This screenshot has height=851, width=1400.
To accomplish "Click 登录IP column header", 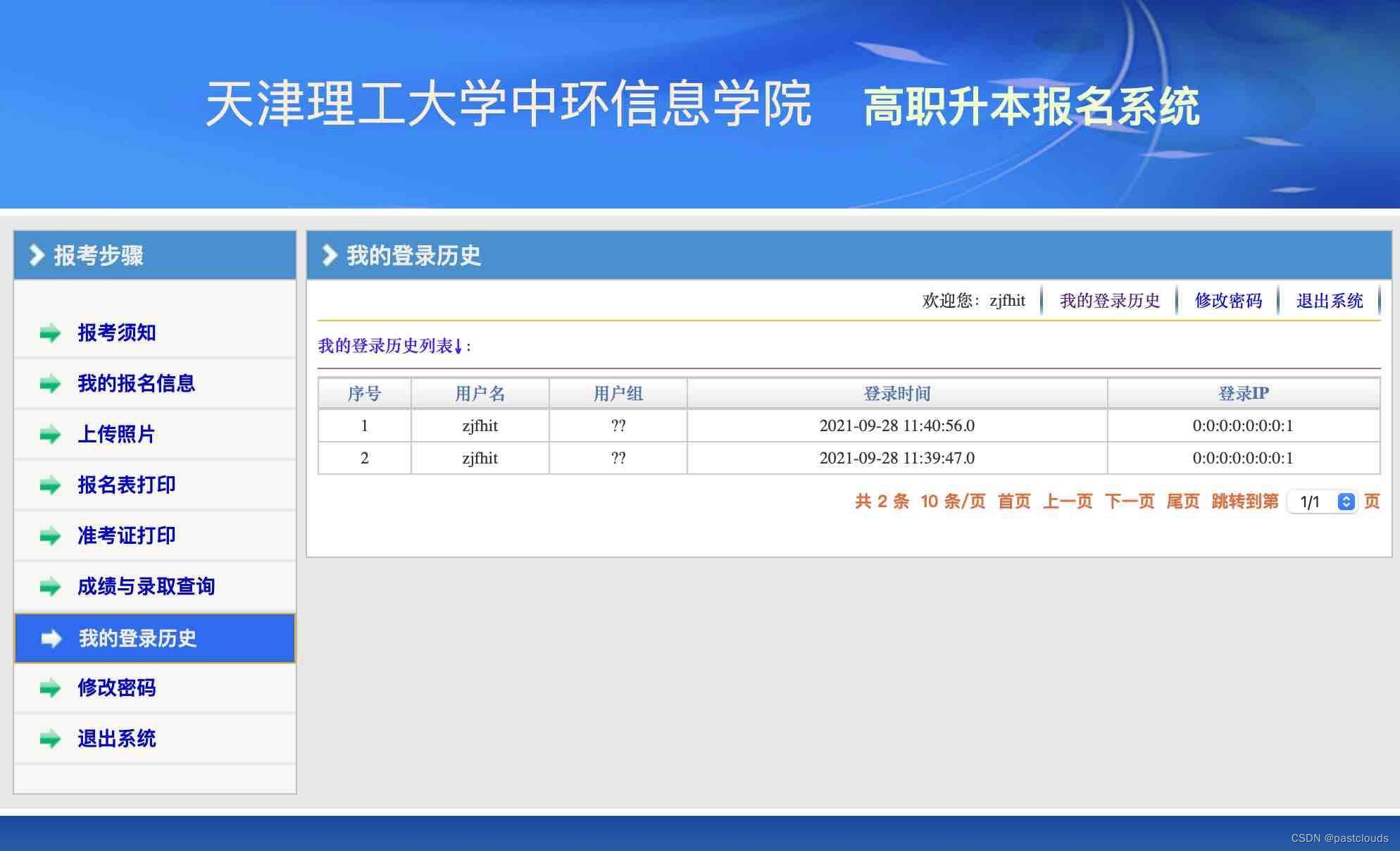I will [x=1244, y=393].
